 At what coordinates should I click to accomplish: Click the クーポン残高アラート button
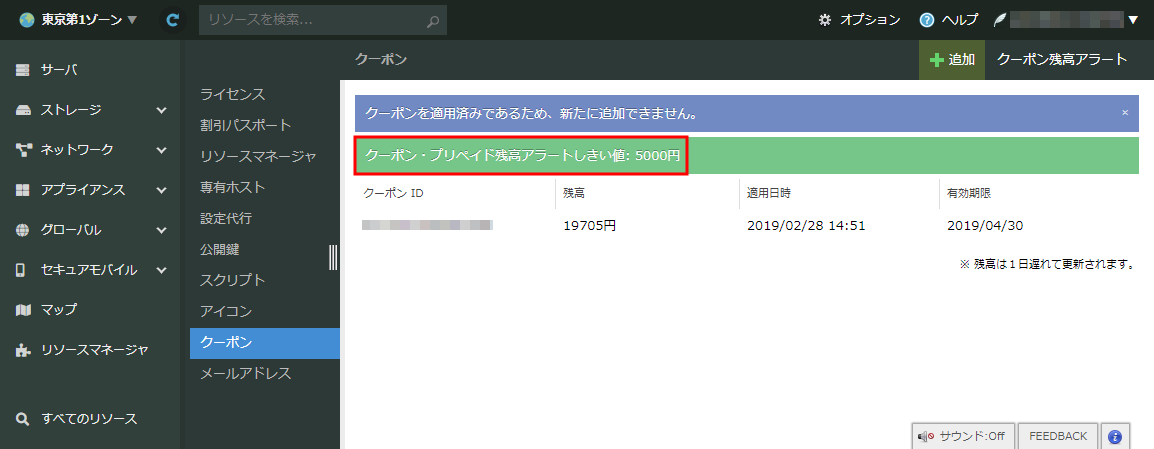coord(1062,60)
